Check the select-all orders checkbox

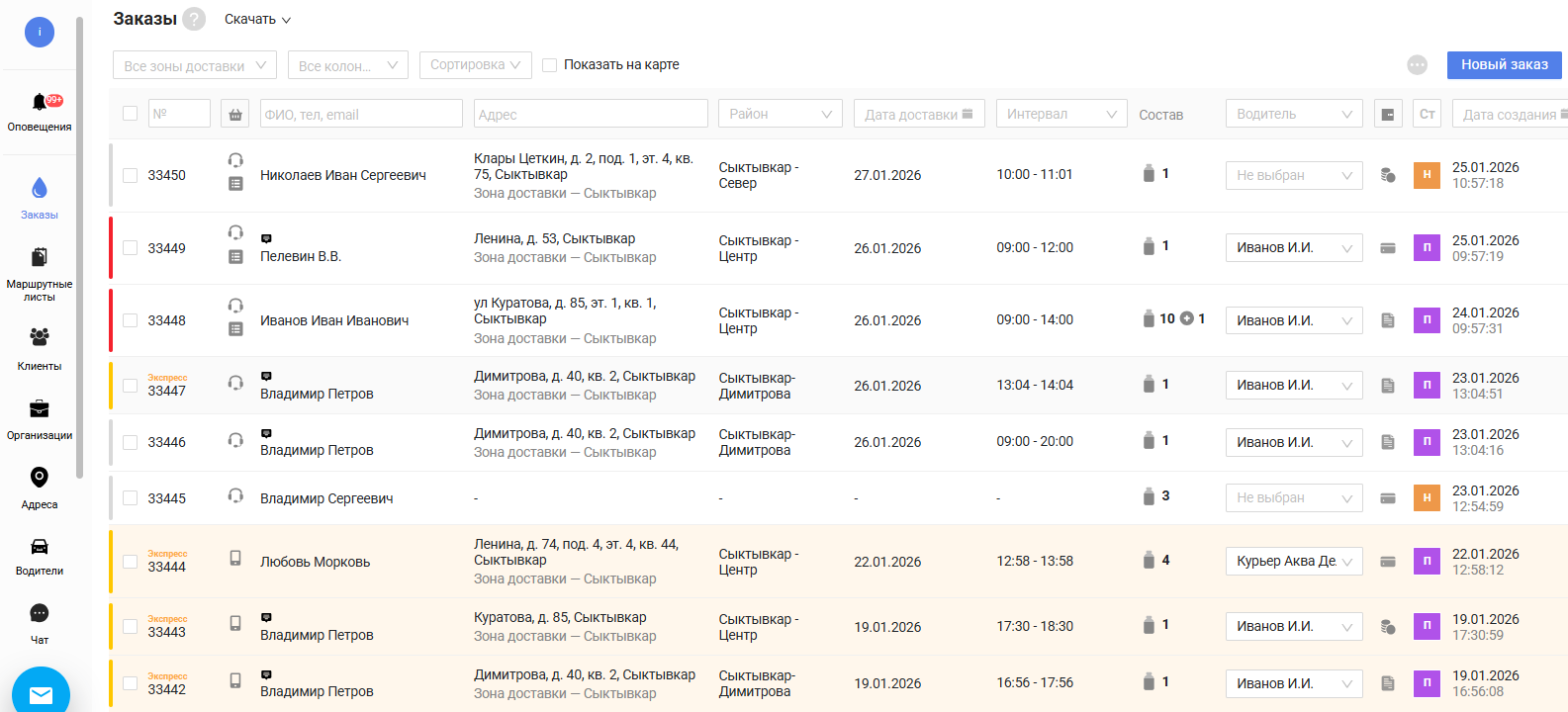point(130,114)
